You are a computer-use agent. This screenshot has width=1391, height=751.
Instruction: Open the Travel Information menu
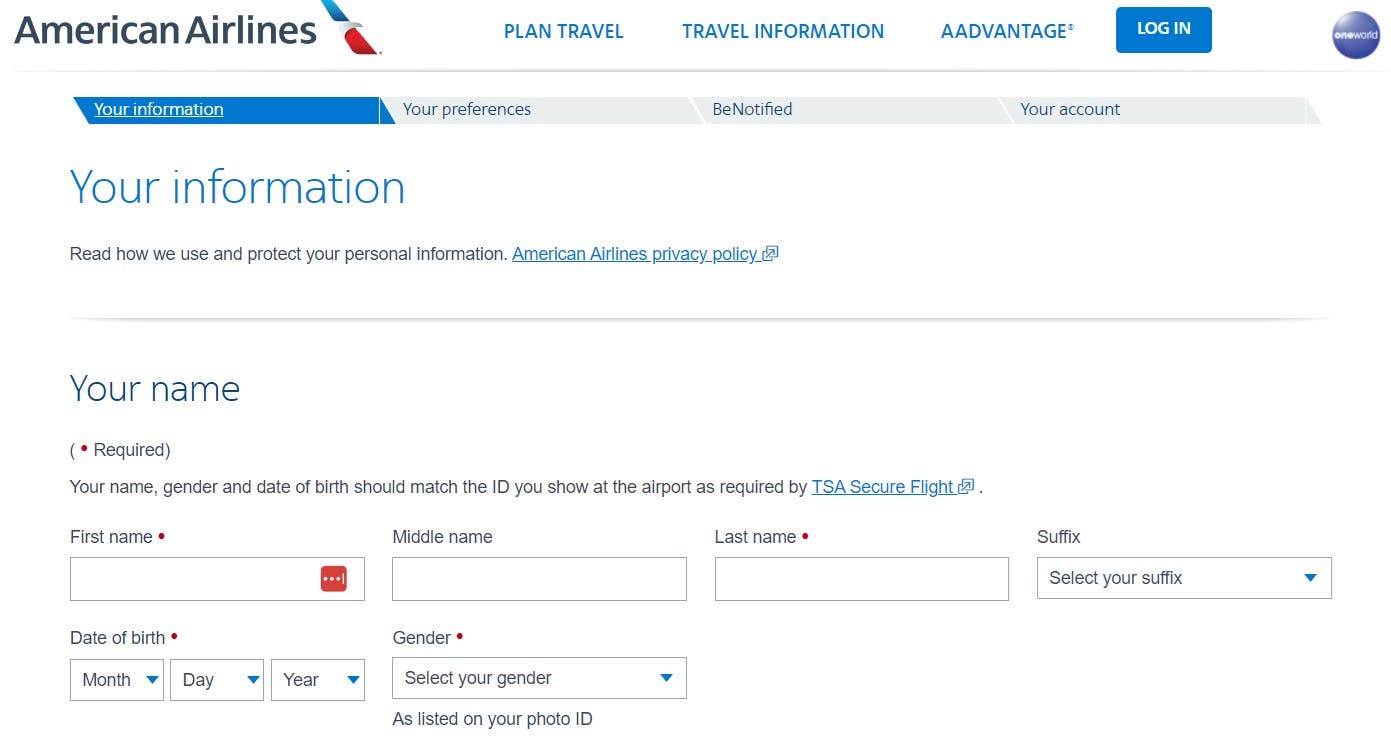[x=783, y=32]
